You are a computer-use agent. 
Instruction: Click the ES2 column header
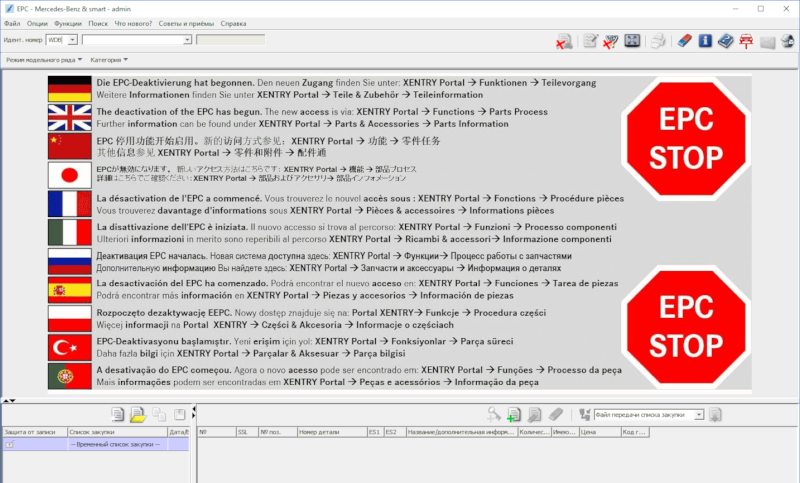point(394,432)
